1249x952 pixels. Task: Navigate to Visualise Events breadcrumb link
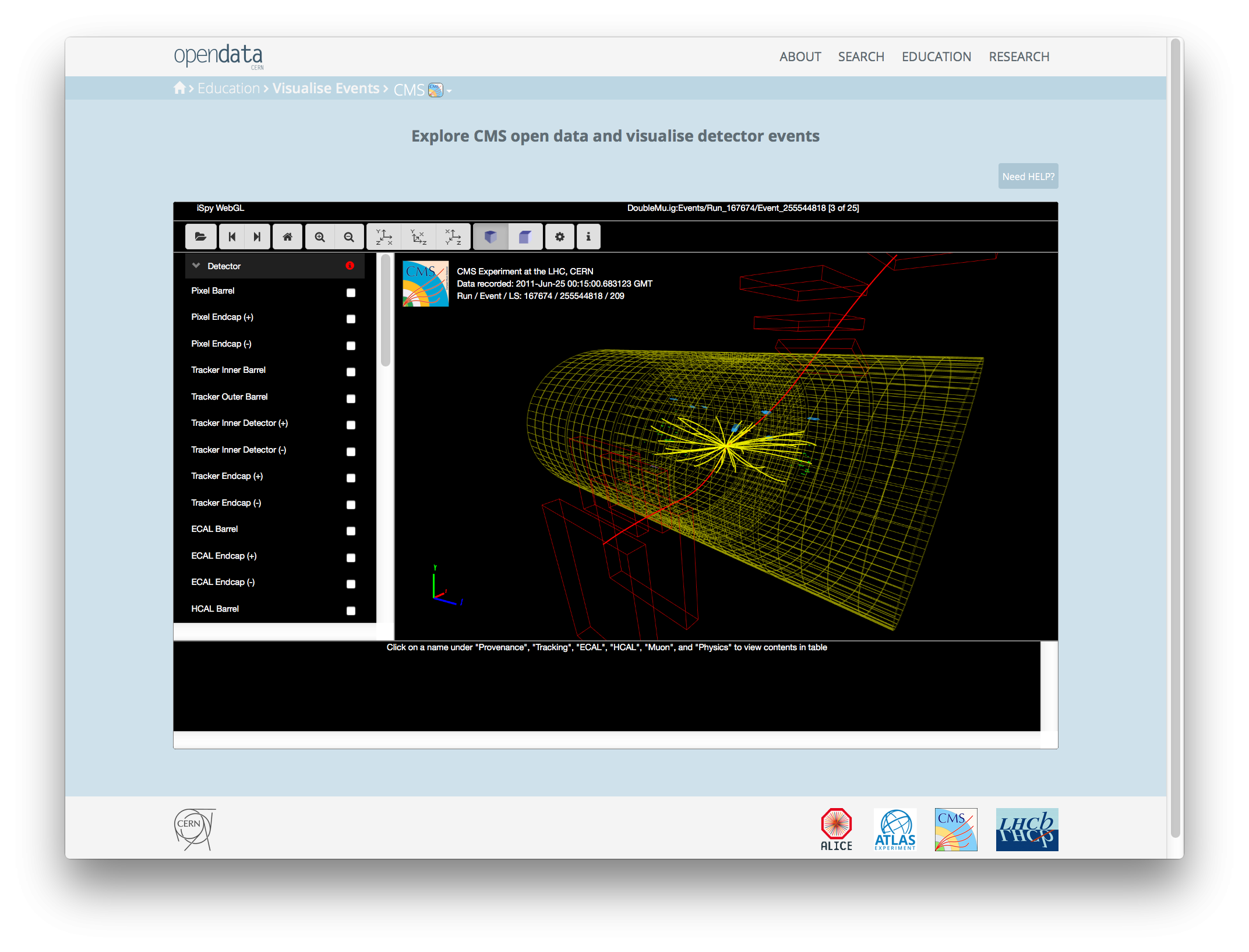pyautogui.click(x=326, y=88)
